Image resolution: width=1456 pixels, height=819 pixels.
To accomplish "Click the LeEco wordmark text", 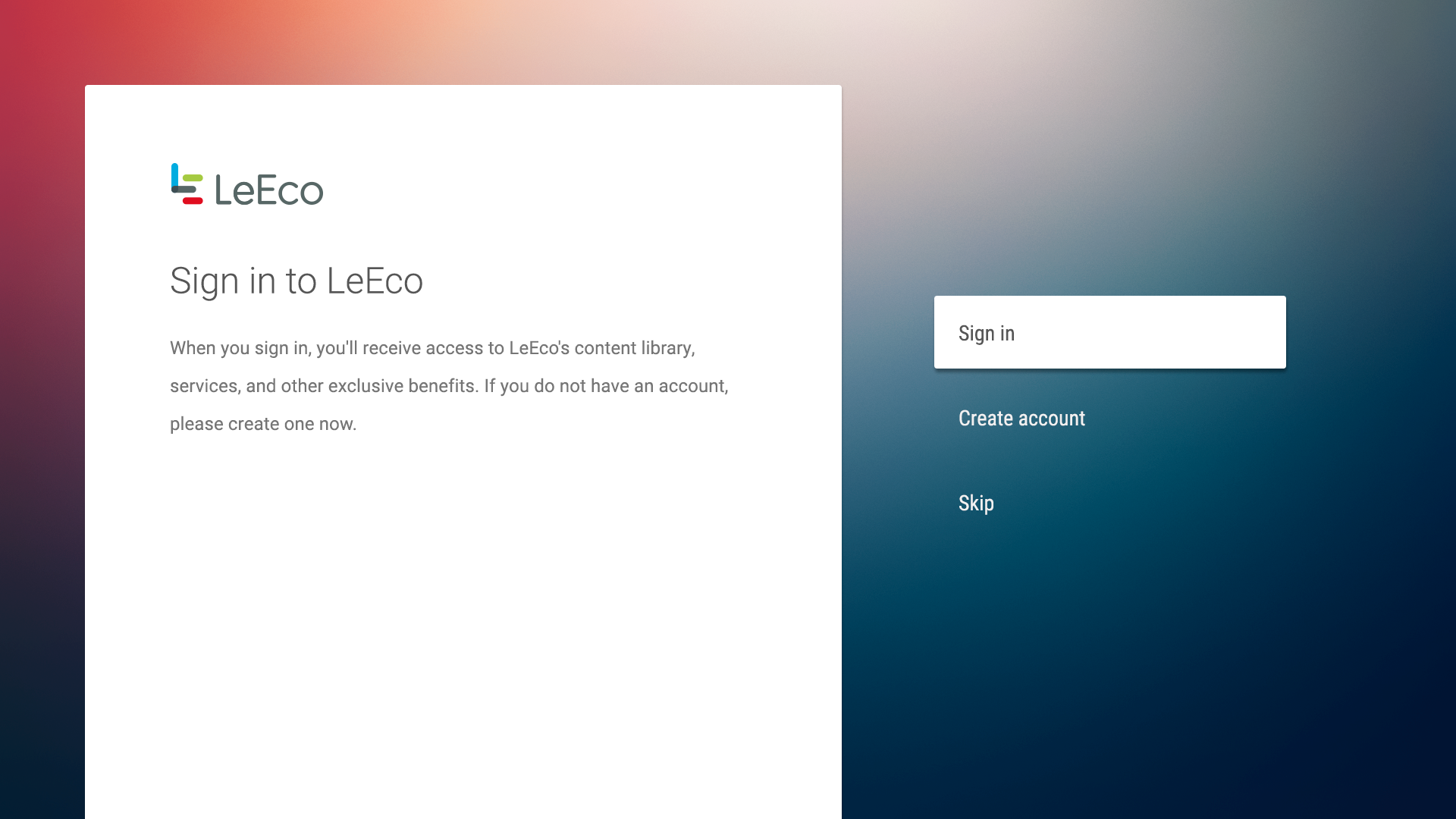I will point(269,190).
